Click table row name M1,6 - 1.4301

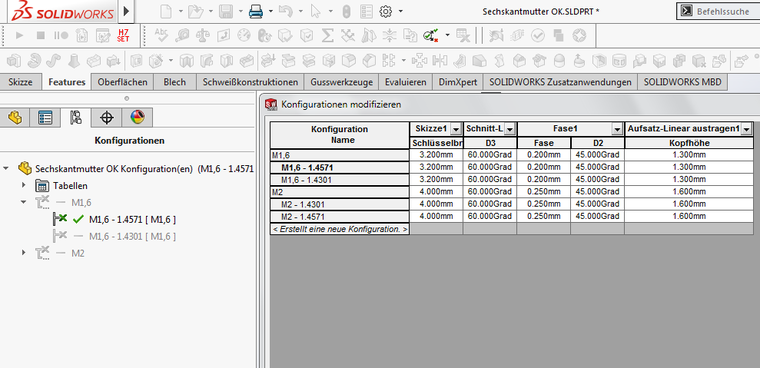click(x=340, y=179)
